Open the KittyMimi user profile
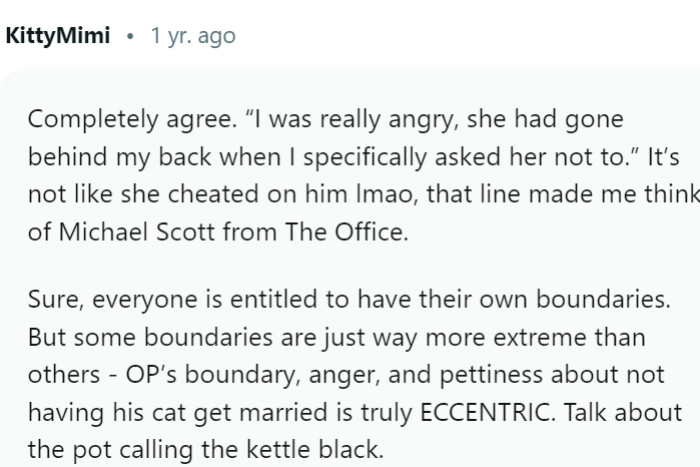This screenshot has height=467, width=700. point(58,37)
